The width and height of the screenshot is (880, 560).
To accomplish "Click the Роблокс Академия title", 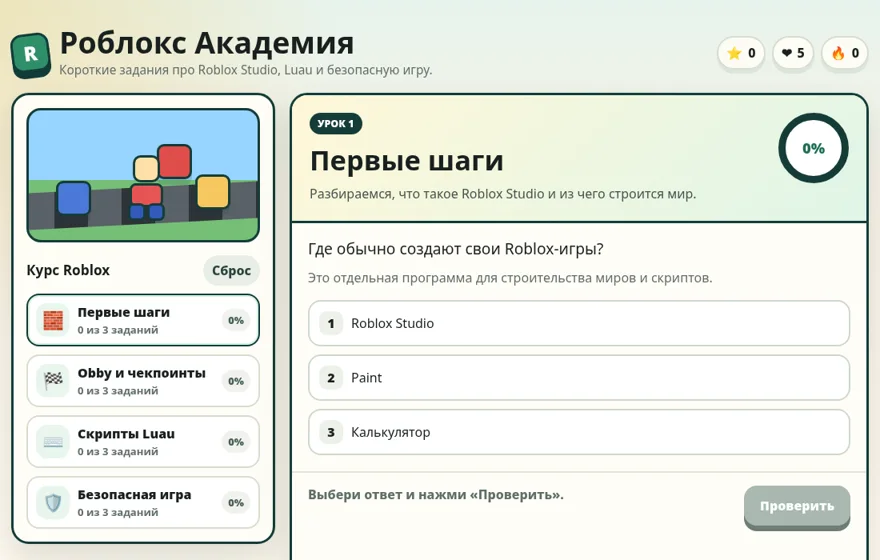I will [x=207, y=43].
